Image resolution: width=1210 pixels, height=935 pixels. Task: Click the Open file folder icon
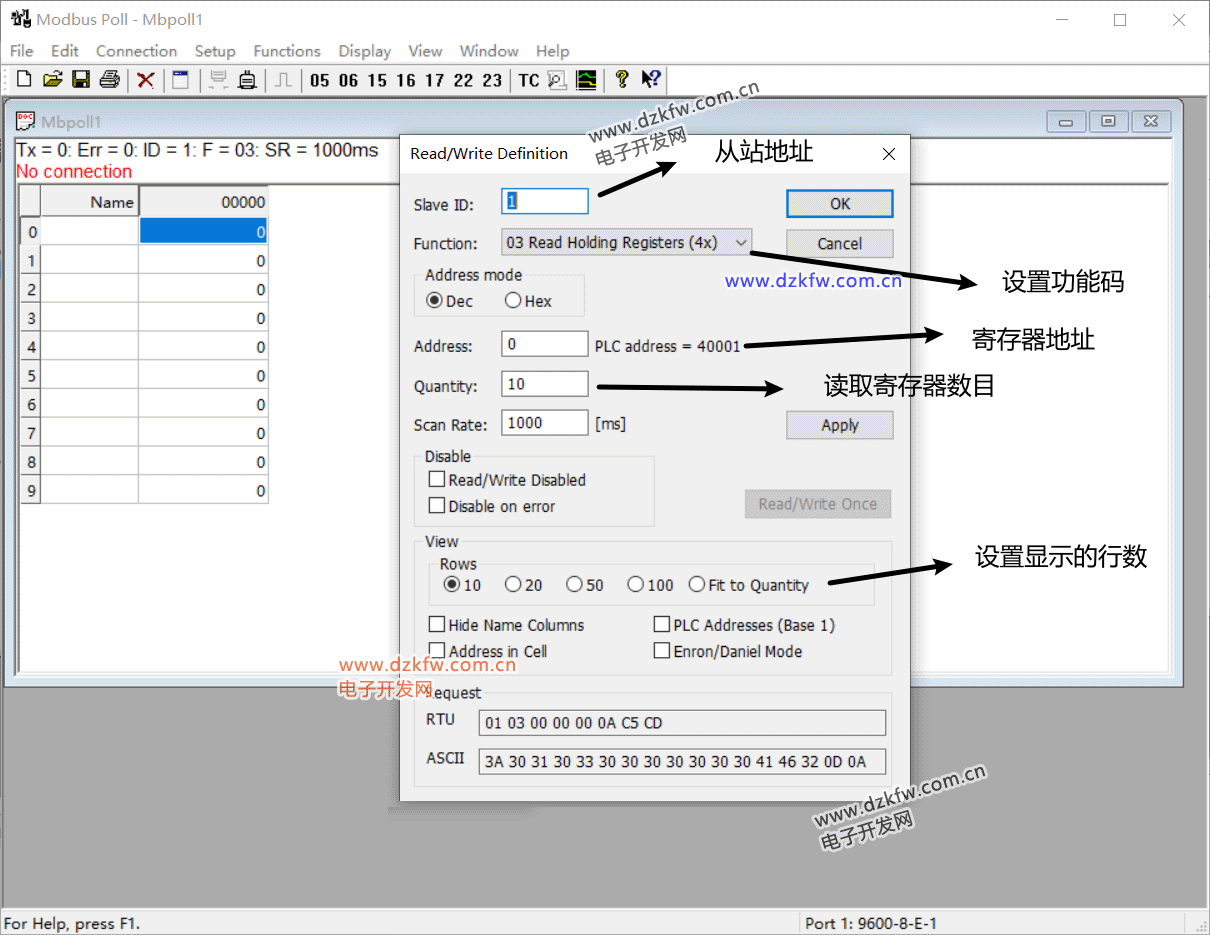(52, 80)
